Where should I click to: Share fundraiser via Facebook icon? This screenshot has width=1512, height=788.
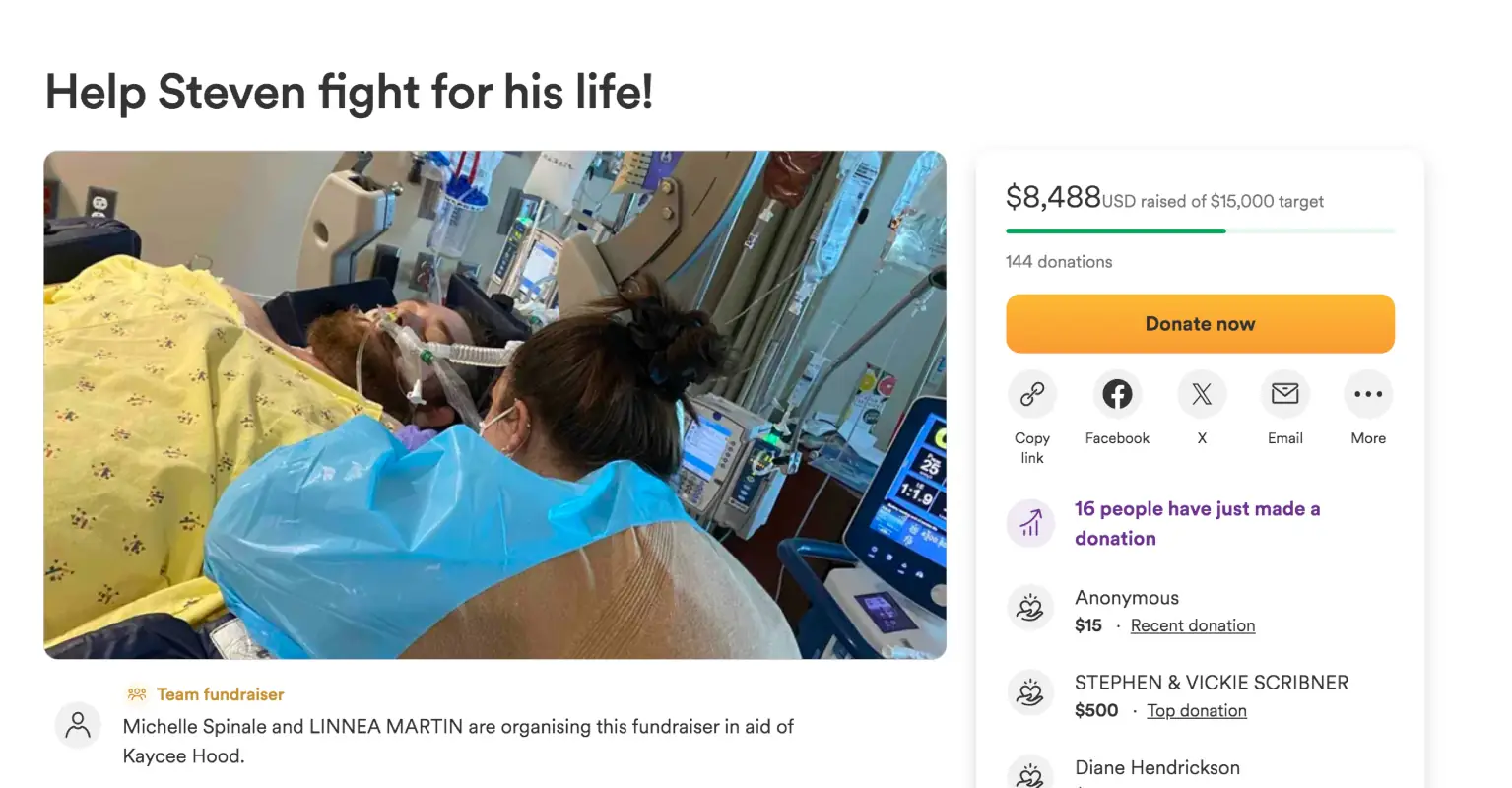point(1117,394)
